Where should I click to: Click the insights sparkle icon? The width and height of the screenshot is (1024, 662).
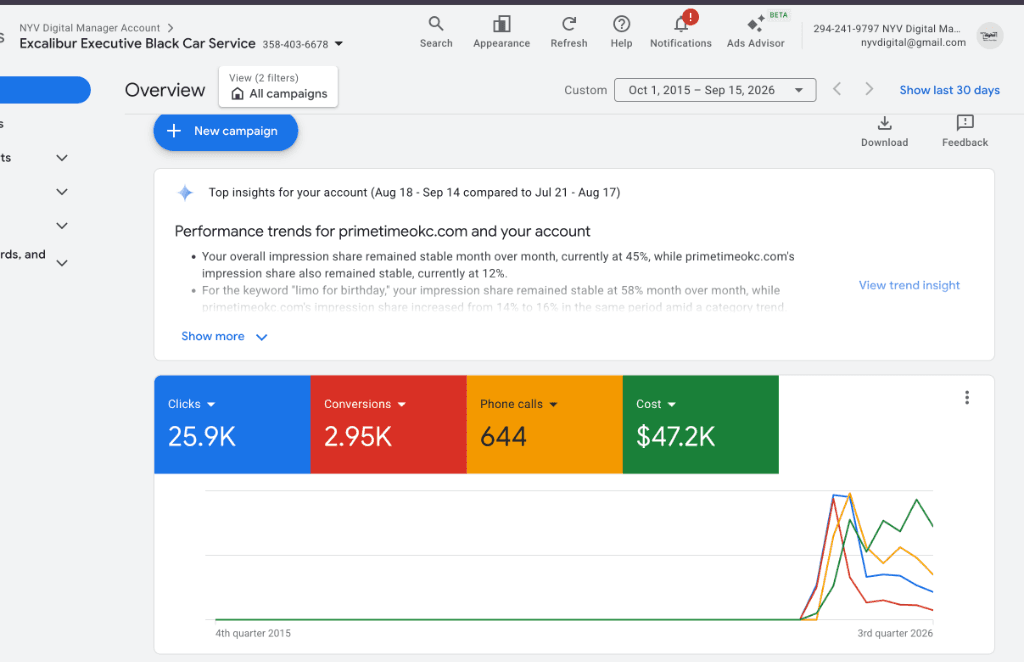(185, 193)
